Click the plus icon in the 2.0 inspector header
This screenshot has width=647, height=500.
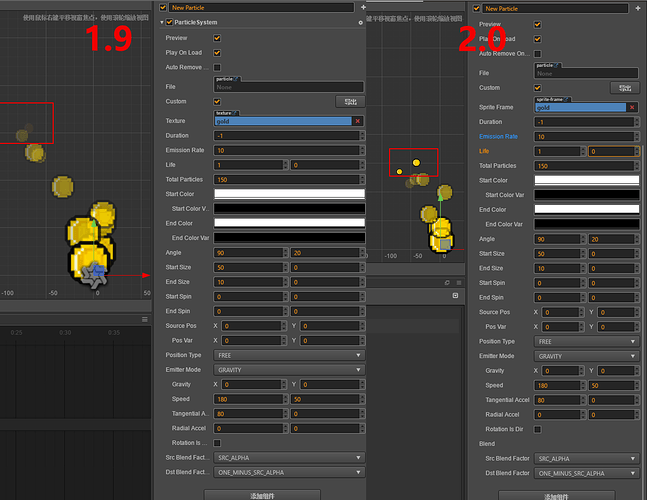pyautogui.click(x=638, y=8)
